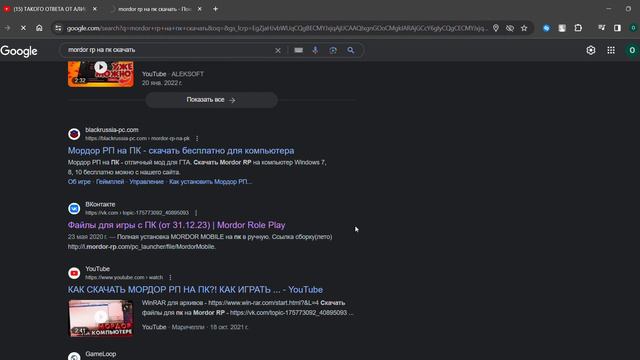This screenshot has height=360, width=640.
Task: Open Google quick settings gear
Action: (591, 50)
